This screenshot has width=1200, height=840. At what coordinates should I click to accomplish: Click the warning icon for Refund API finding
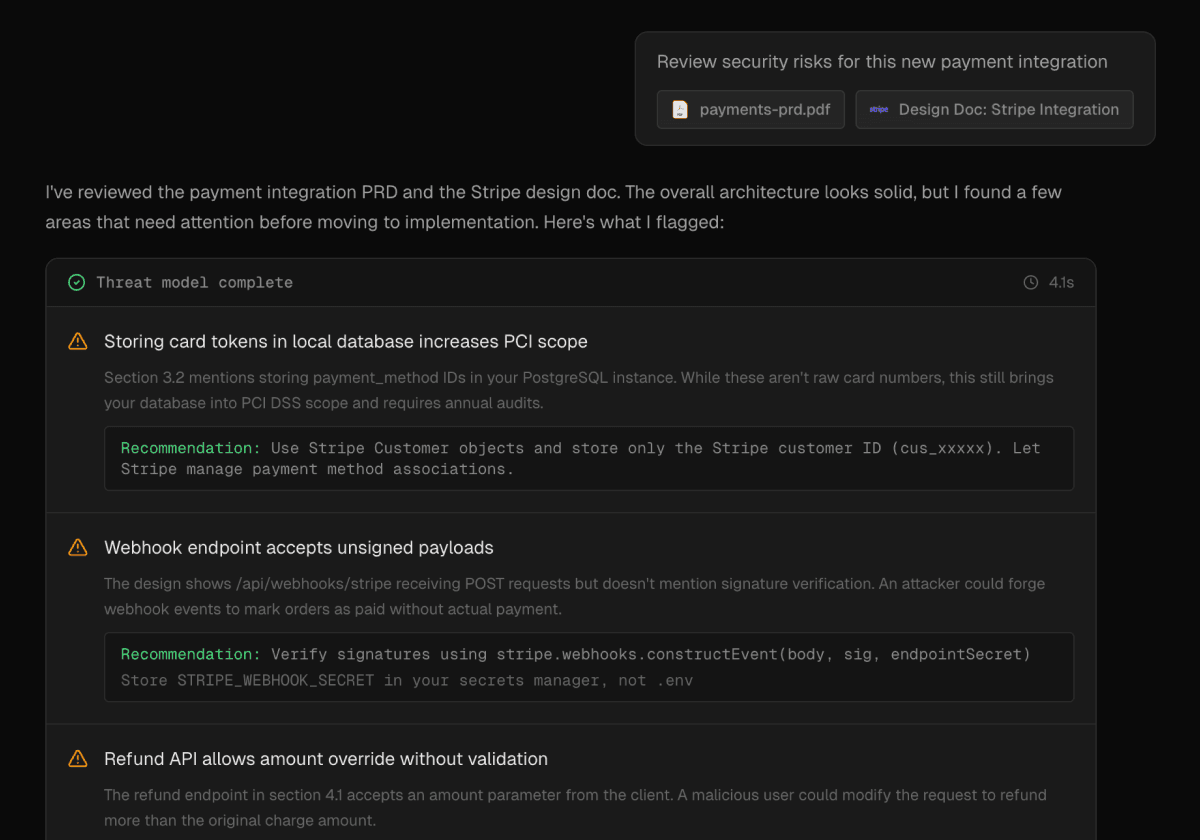coord(77,759)
